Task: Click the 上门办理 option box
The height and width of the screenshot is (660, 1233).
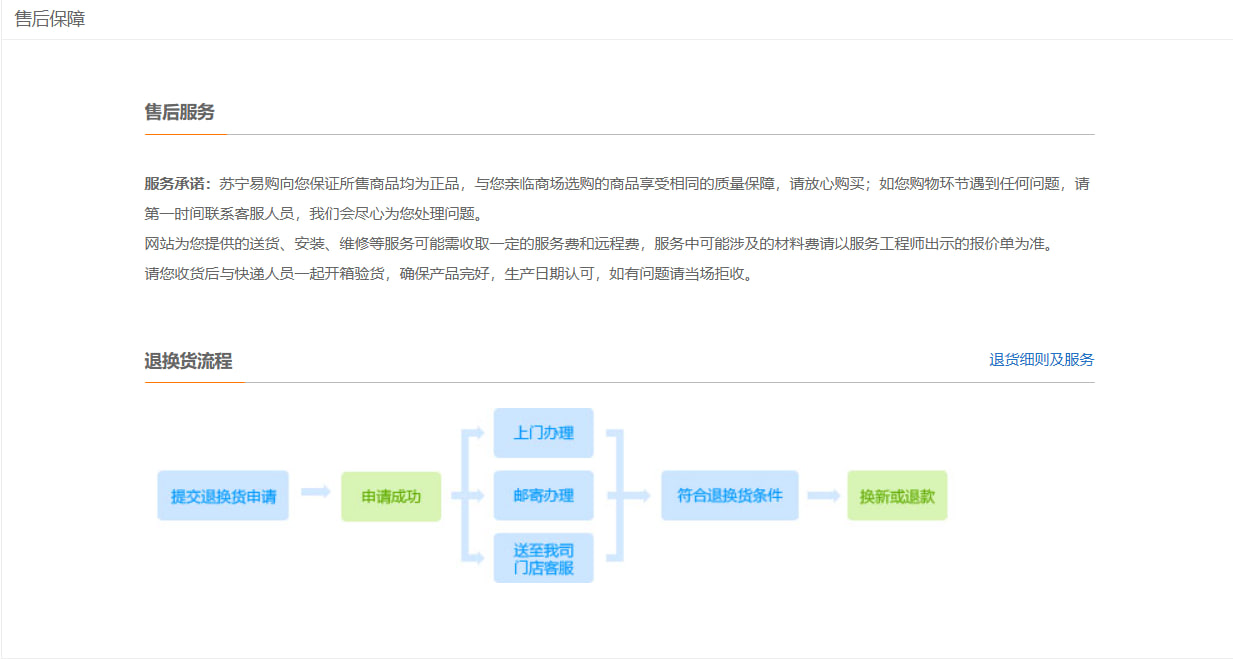Action: coord(543,433)
